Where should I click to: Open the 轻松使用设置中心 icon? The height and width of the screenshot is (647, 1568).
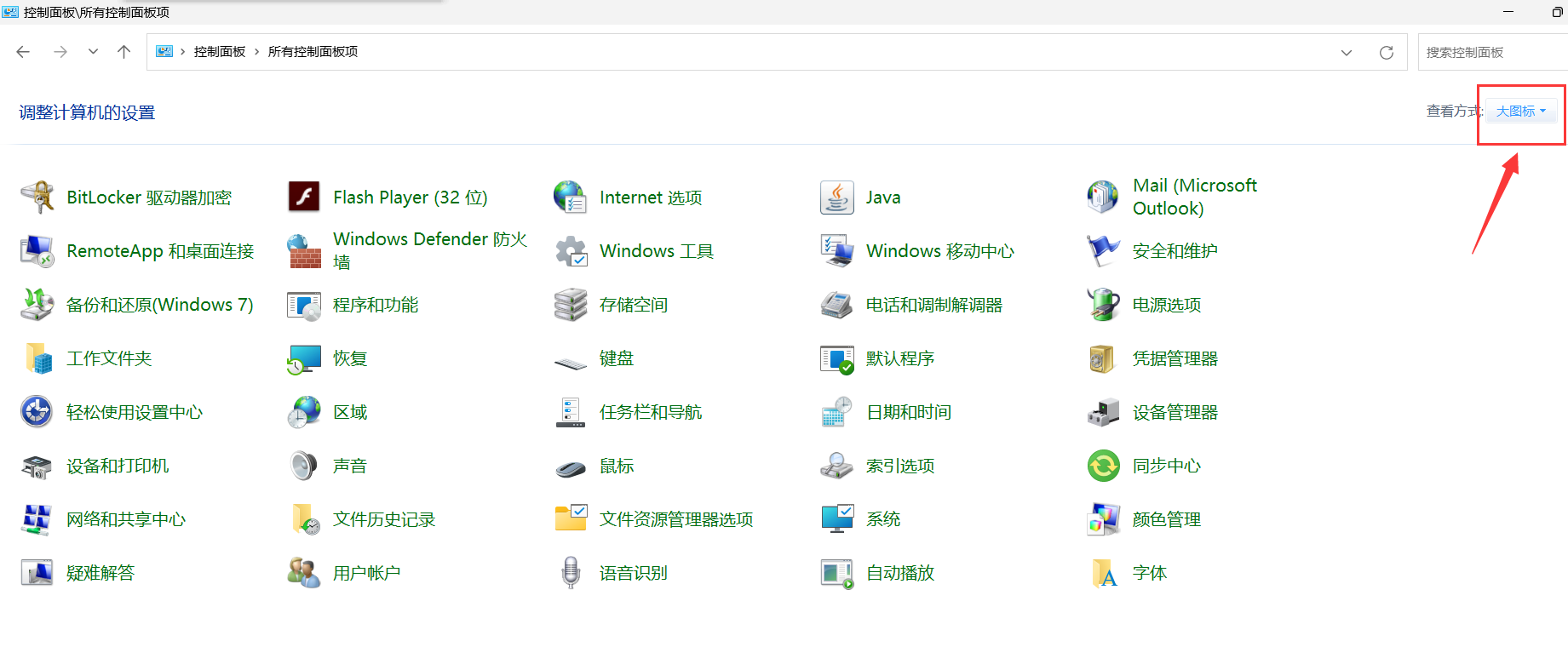[x=37, y=412]
